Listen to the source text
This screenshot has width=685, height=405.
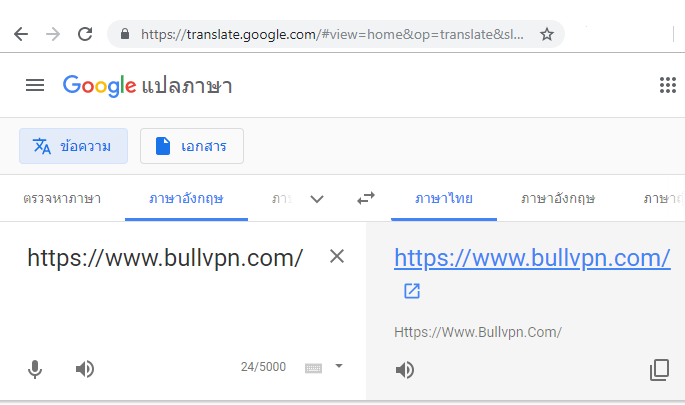(85, 369)
